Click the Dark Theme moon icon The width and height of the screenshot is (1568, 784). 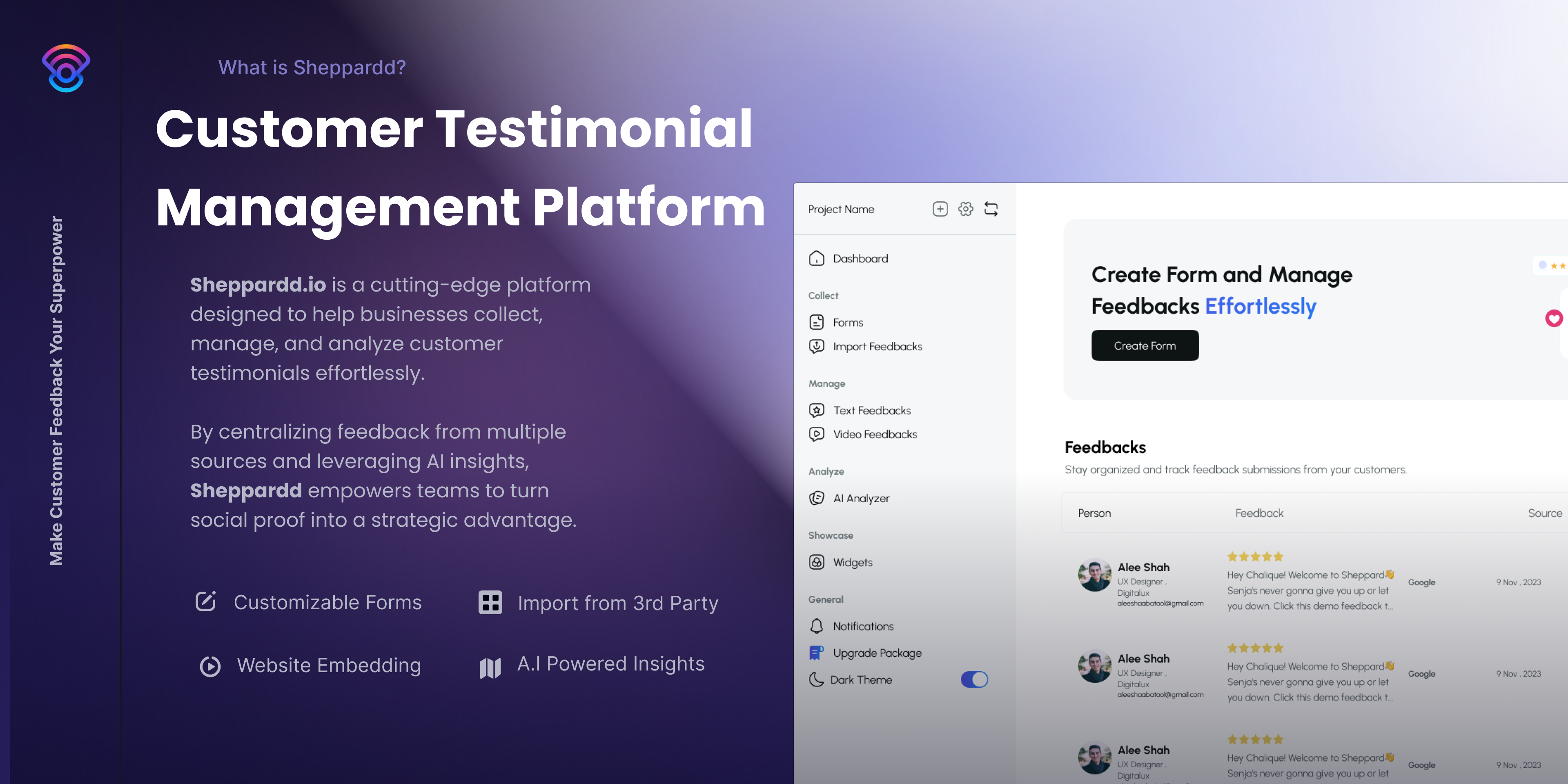tap(816, 679)
